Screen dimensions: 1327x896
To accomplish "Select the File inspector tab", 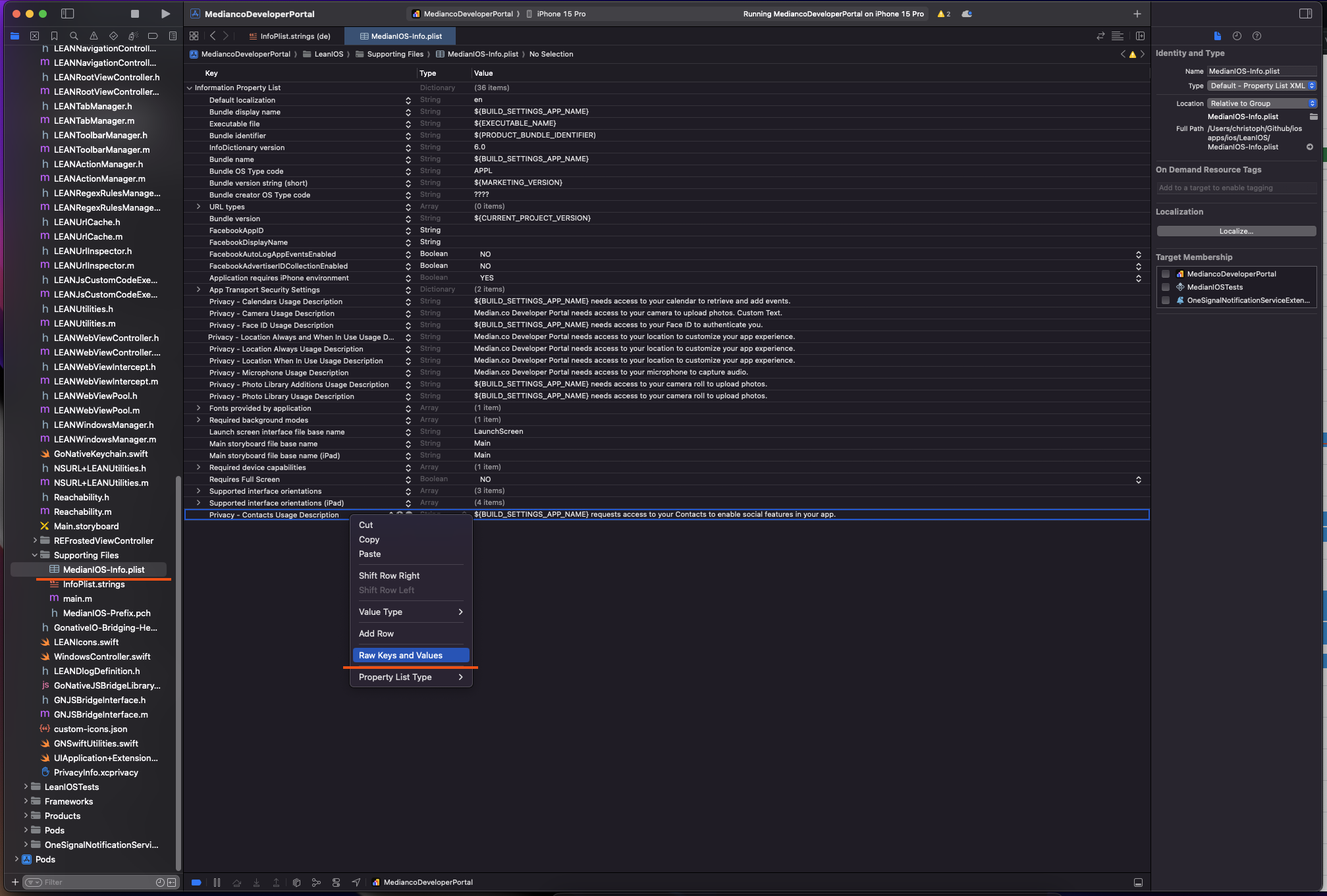I will click(1217, 36).
